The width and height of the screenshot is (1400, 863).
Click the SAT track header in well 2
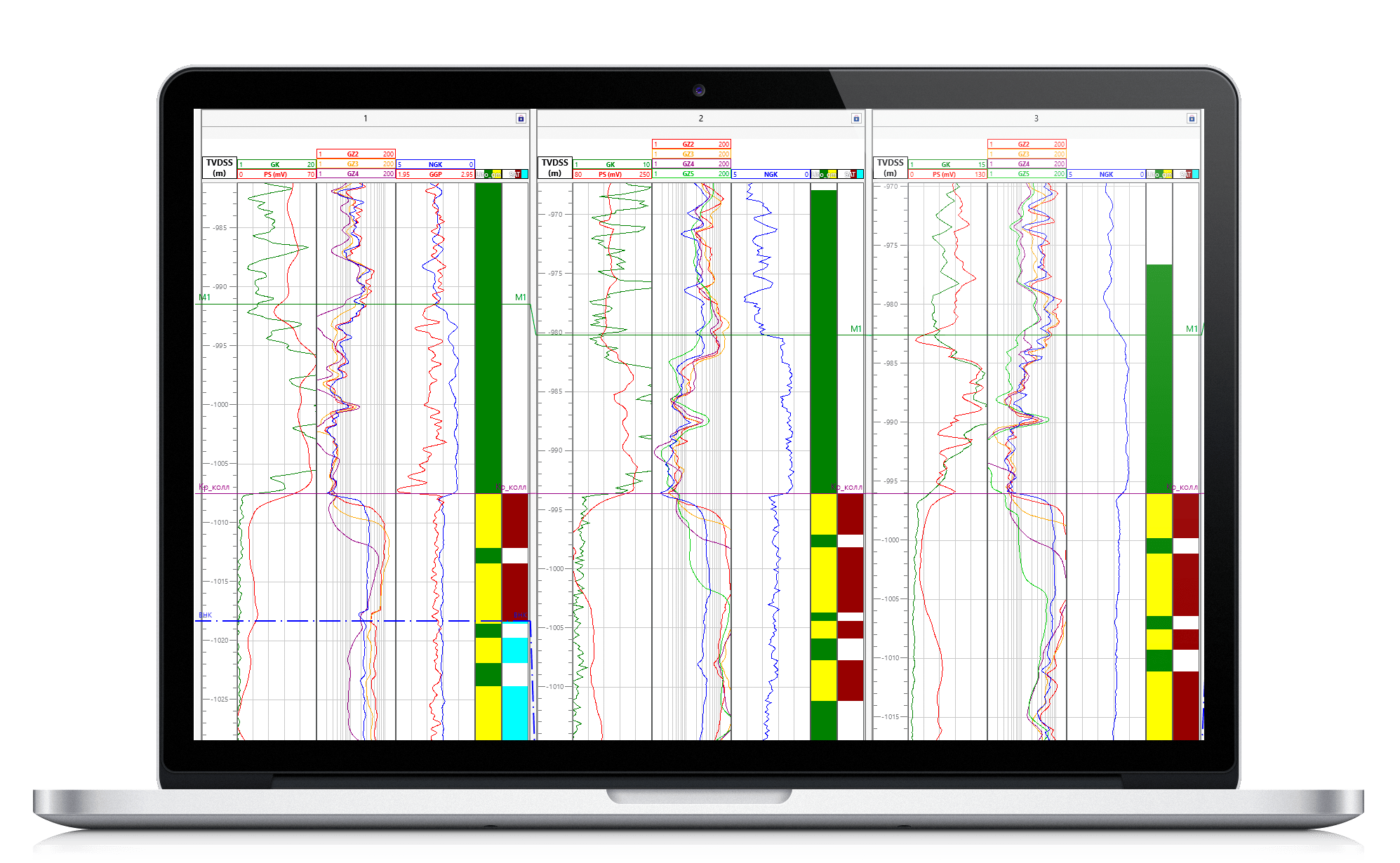point(851,175)
